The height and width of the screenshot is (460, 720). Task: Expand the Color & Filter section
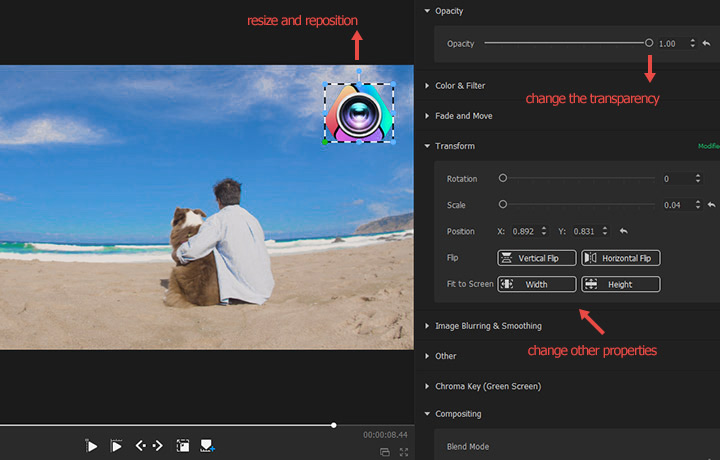460,86
